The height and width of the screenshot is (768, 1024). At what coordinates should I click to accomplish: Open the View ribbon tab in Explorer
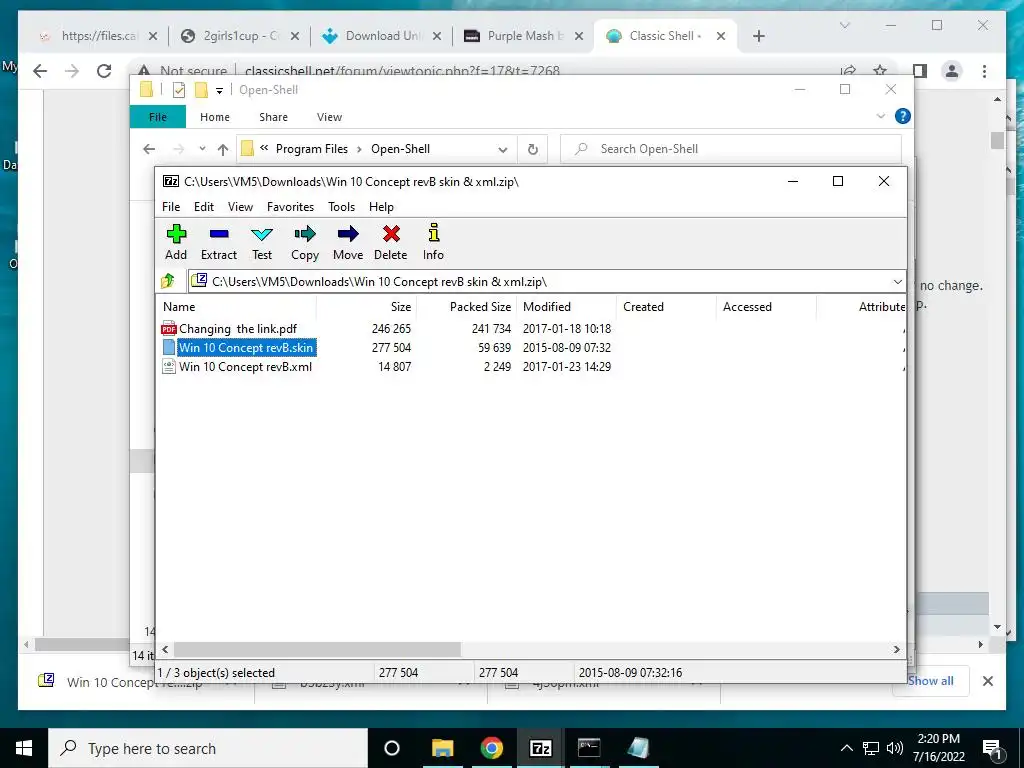point(329,117)
